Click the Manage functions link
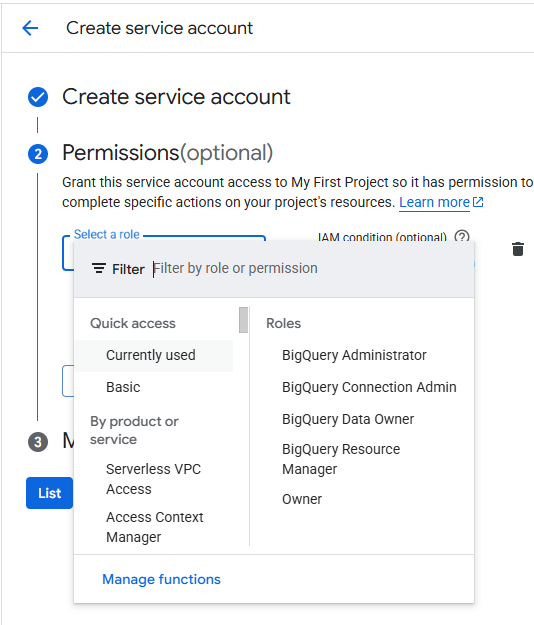 [161, 579]
